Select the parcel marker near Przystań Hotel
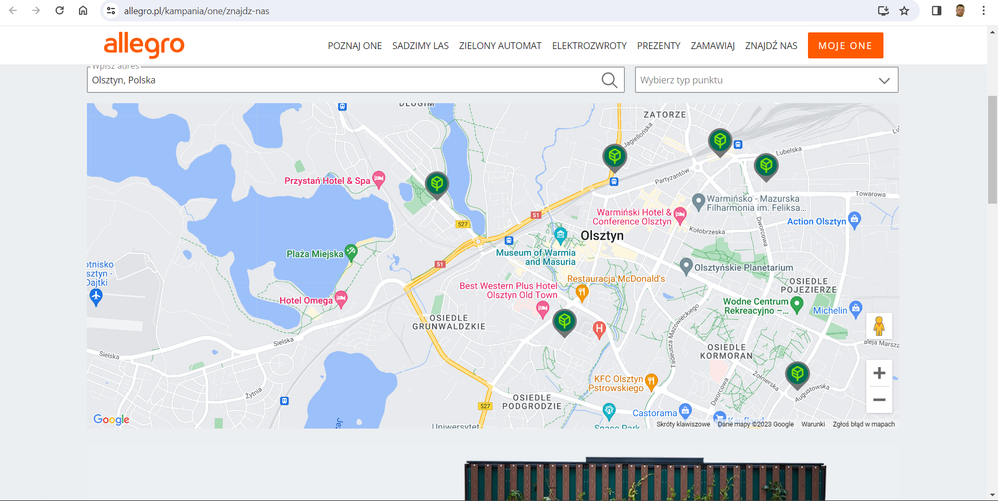998x501 pixels. tap(437, 185)
